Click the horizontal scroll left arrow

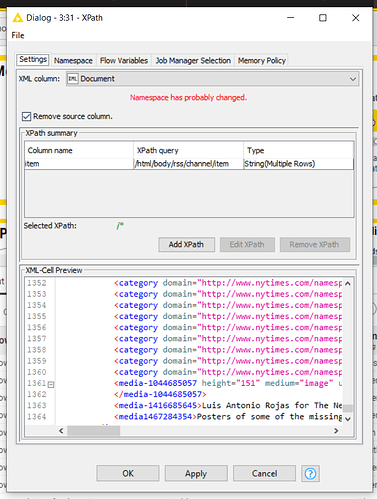[61, 431]
